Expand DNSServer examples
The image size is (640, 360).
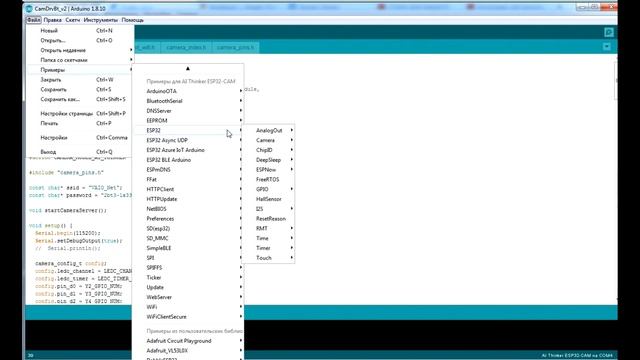188,111
